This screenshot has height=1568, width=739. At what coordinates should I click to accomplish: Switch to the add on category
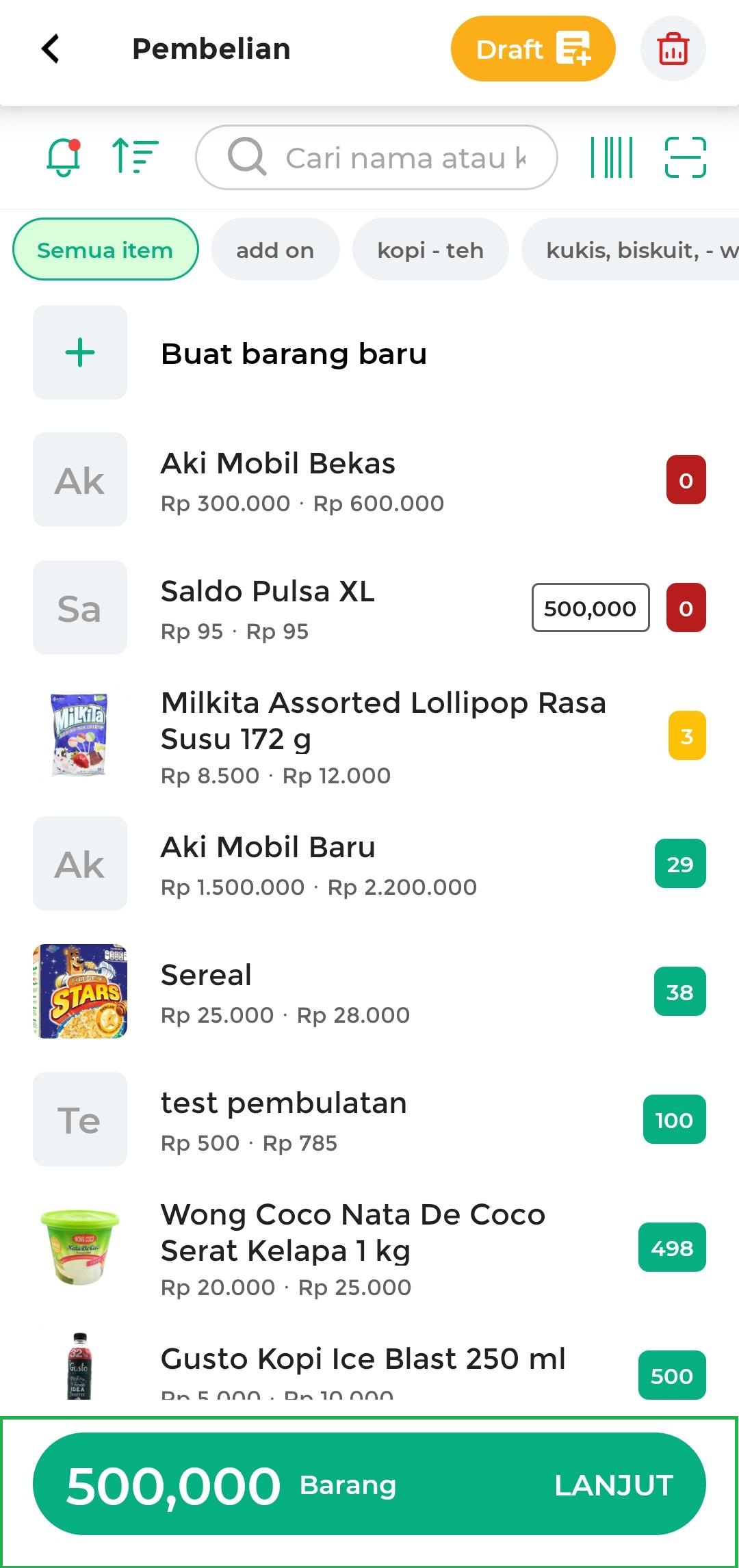(275, 250)
